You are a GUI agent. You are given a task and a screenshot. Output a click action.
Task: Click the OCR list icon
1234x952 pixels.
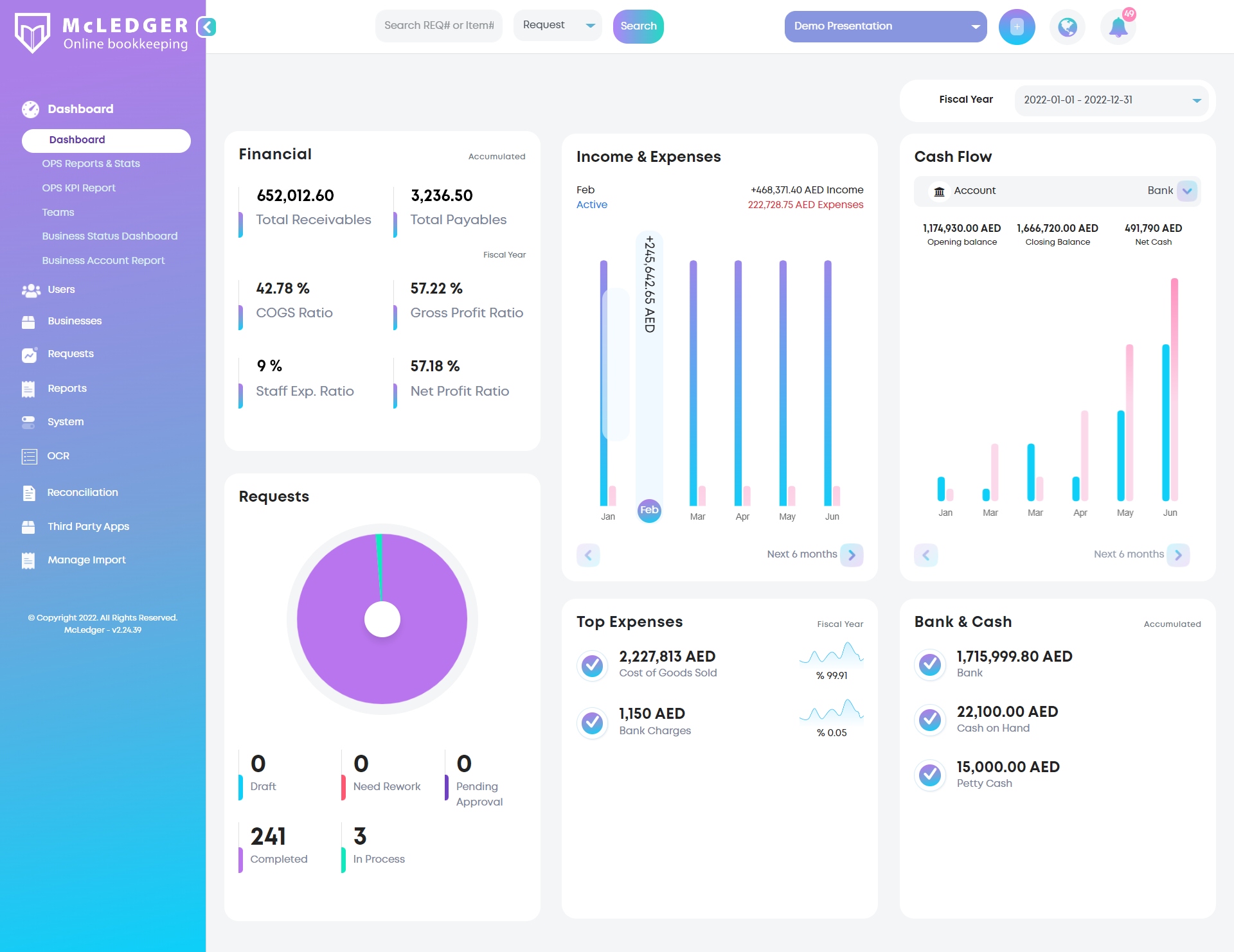(x=29, y=457)
